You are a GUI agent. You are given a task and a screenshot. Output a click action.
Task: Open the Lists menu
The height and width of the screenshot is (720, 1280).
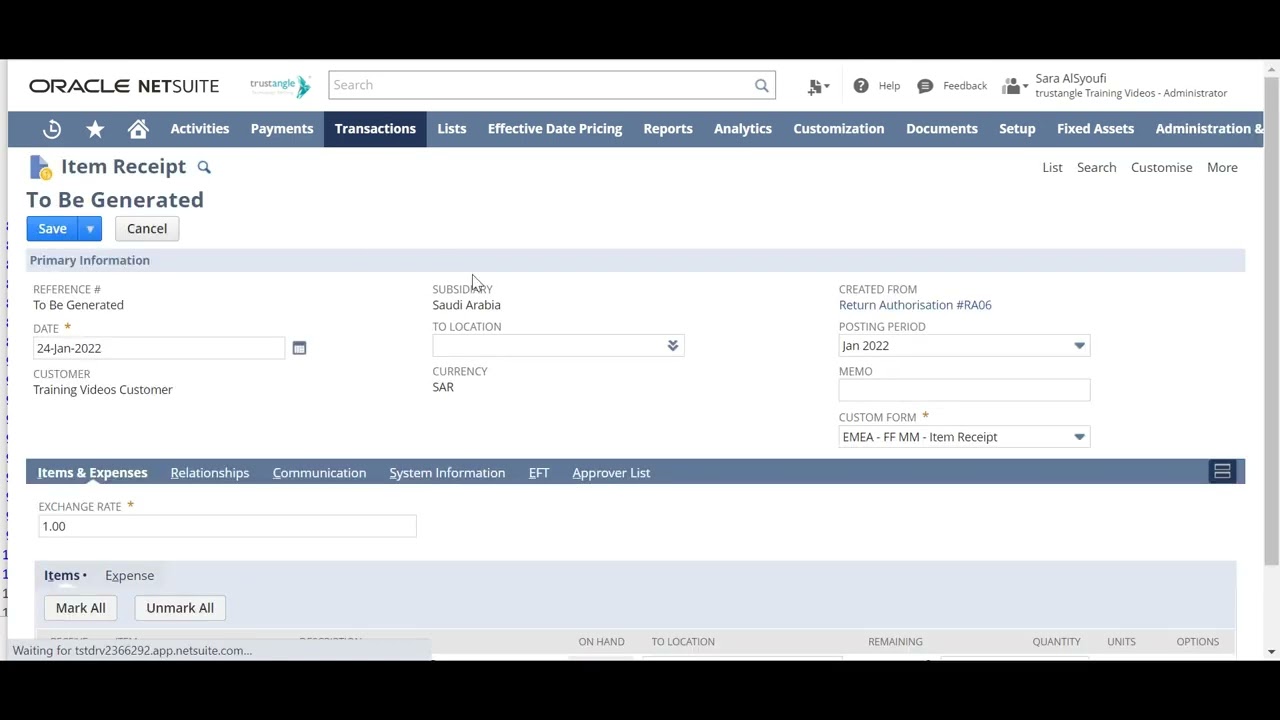coord(452,129)
